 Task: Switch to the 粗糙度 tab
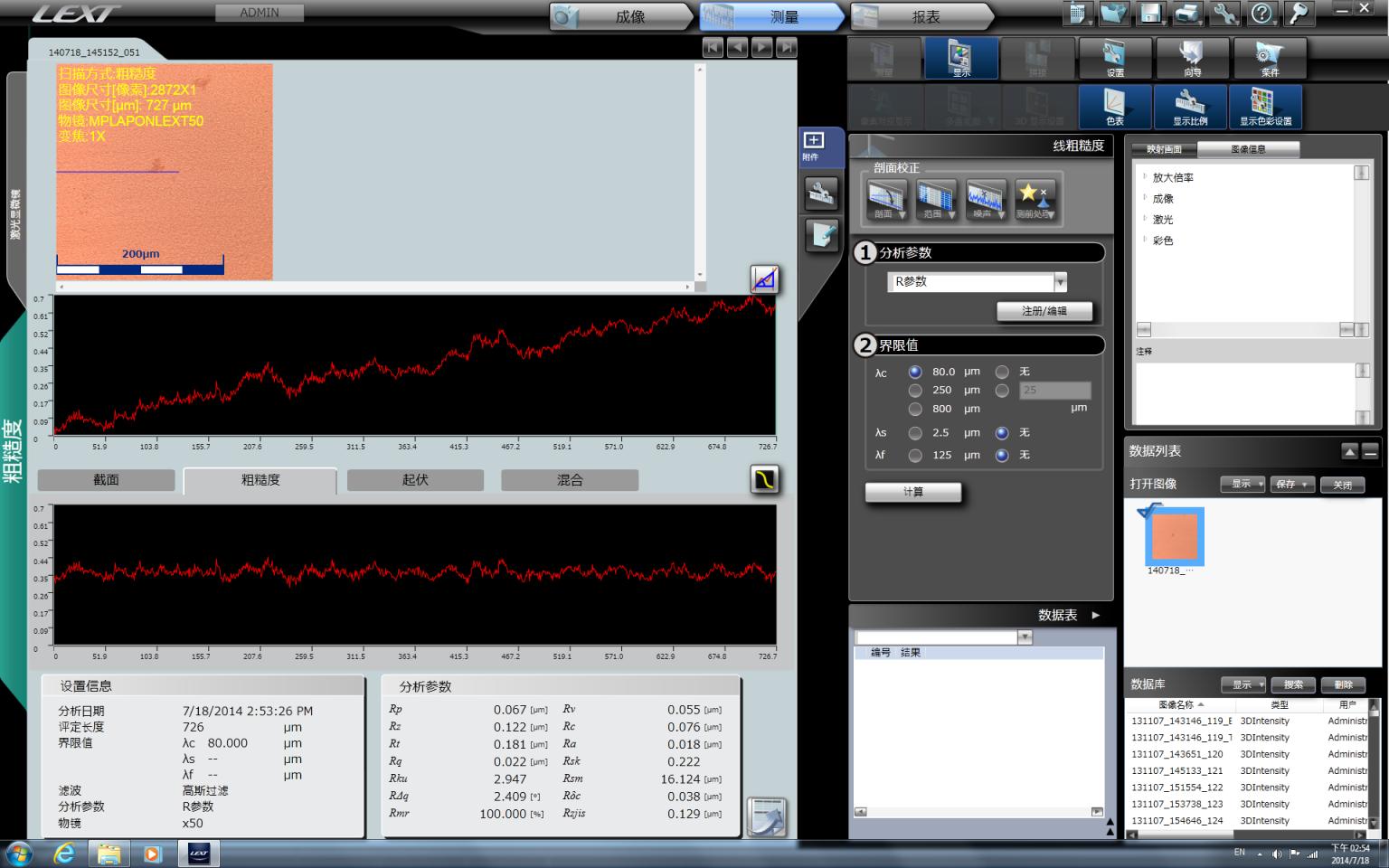pyautogui.click(x=260, y=480)
